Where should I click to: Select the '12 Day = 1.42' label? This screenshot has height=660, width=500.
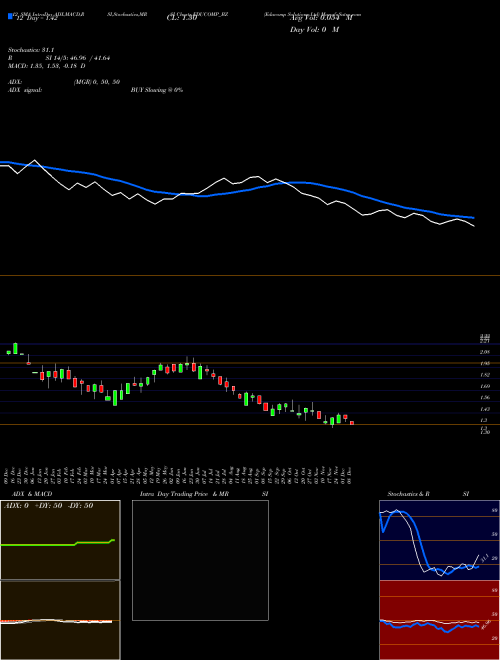click(x=35, y=18)
